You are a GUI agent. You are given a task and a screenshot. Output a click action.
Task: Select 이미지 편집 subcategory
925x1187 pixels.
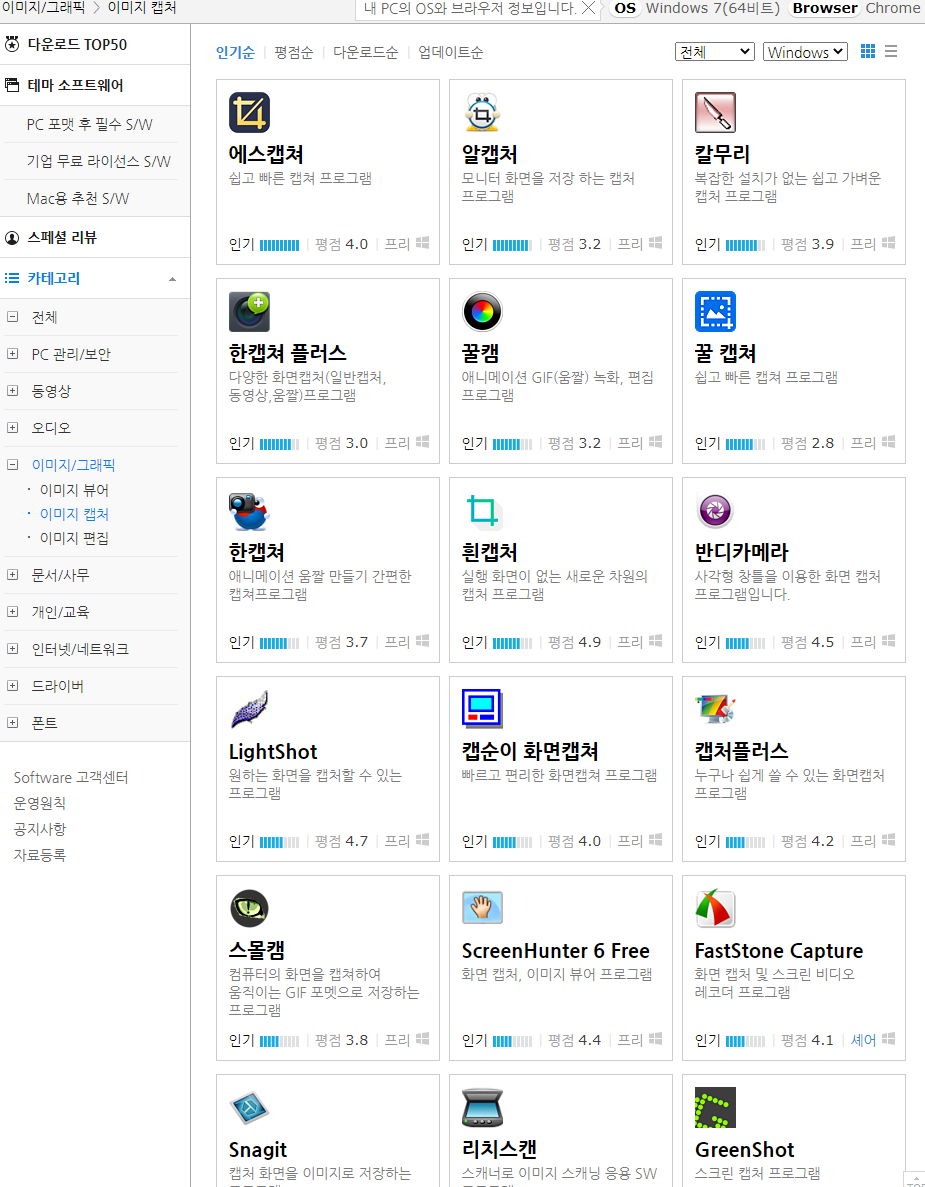pos(74,538)
